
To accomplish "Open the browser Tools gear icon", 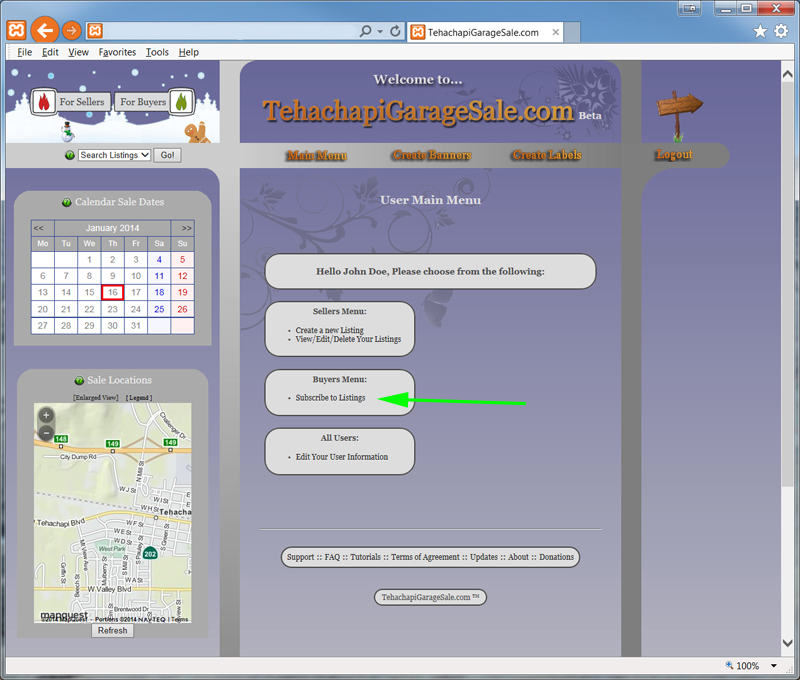I will coord(781,32).
